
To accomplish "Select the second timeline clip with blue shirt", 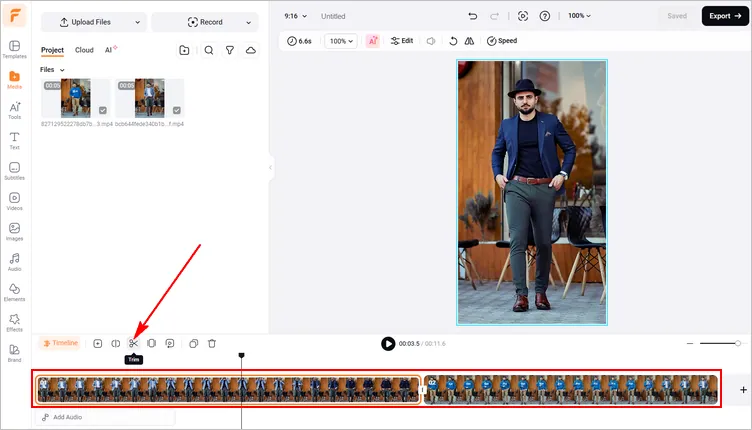I will (x=571, y=390).
